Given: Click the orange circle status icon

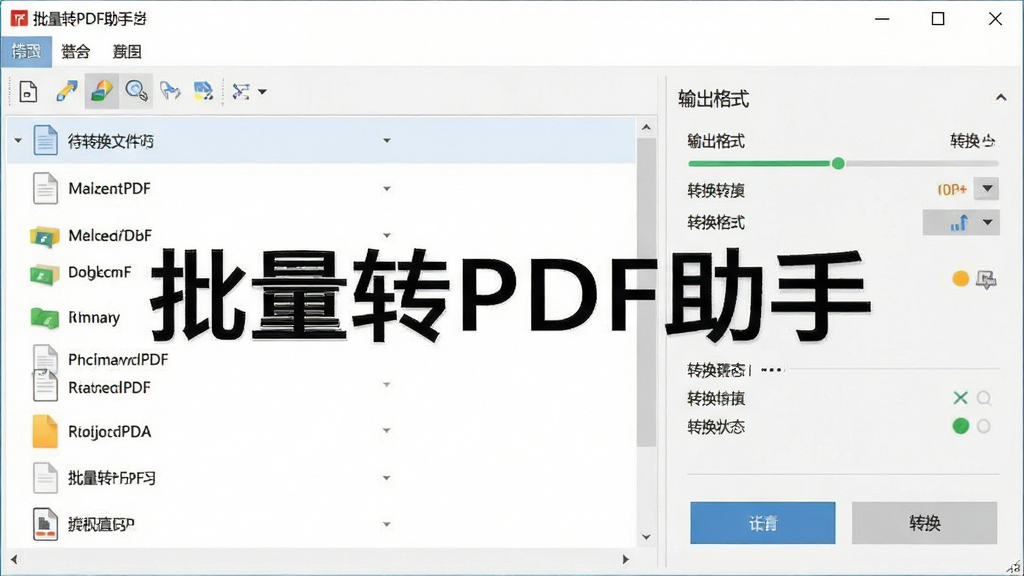Looking at the screenshot, I should 960,279.
